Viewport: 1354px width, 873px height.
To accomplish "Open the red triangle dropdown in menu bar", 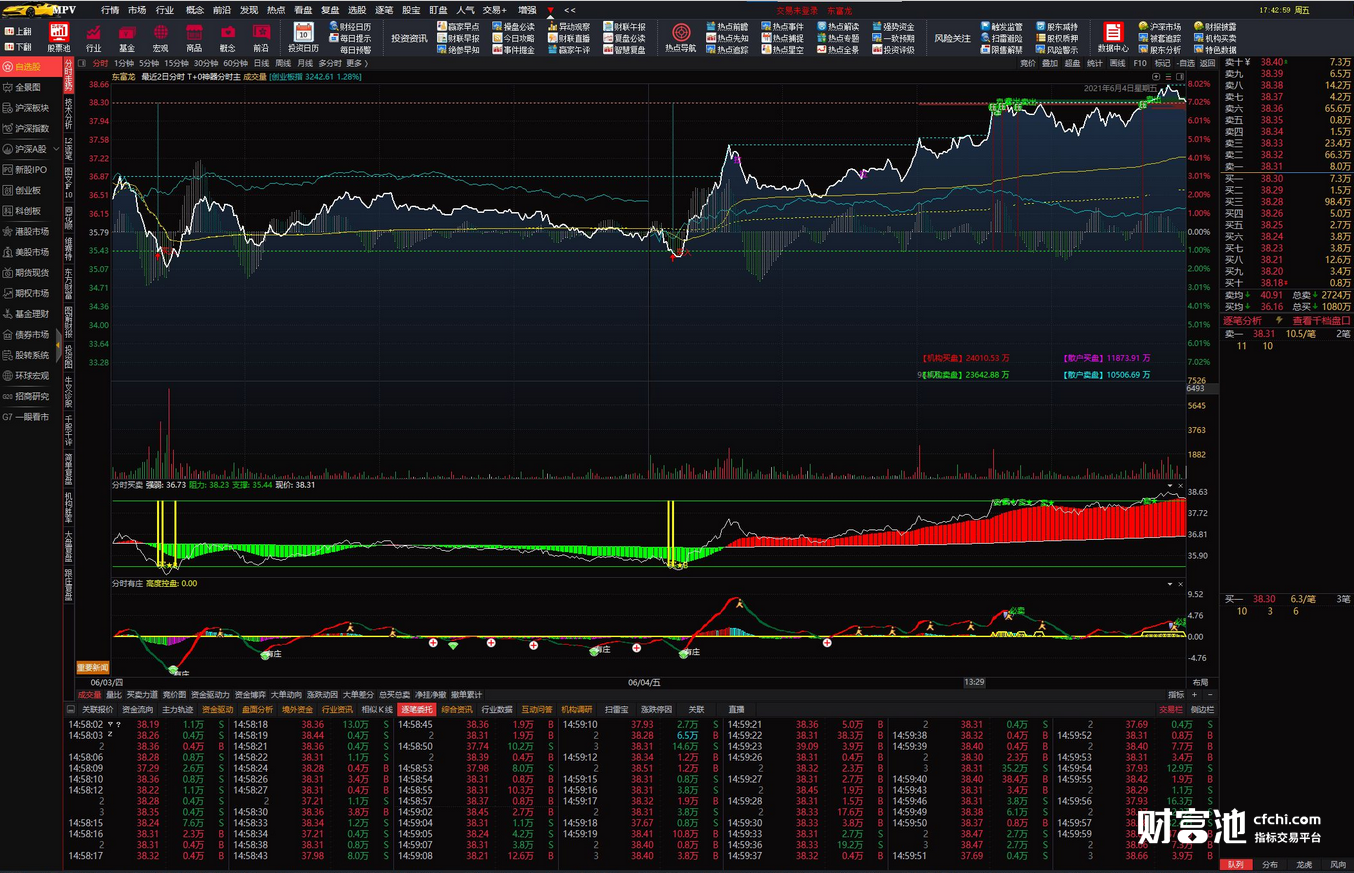I will [550, 10].
